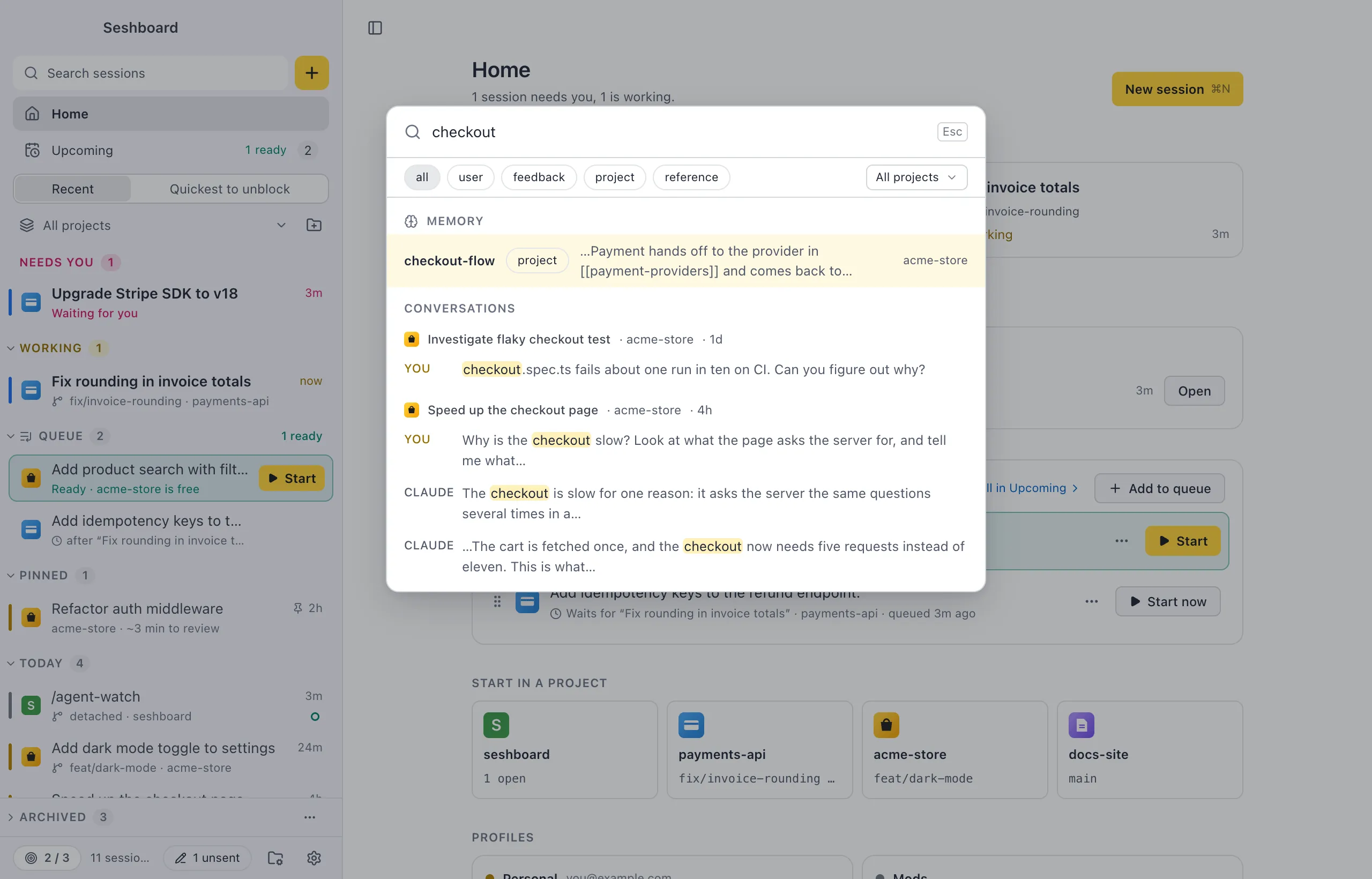Toggle the sidebar panel icon
The width and height of the screenshot is (1372, 879).
375,27
